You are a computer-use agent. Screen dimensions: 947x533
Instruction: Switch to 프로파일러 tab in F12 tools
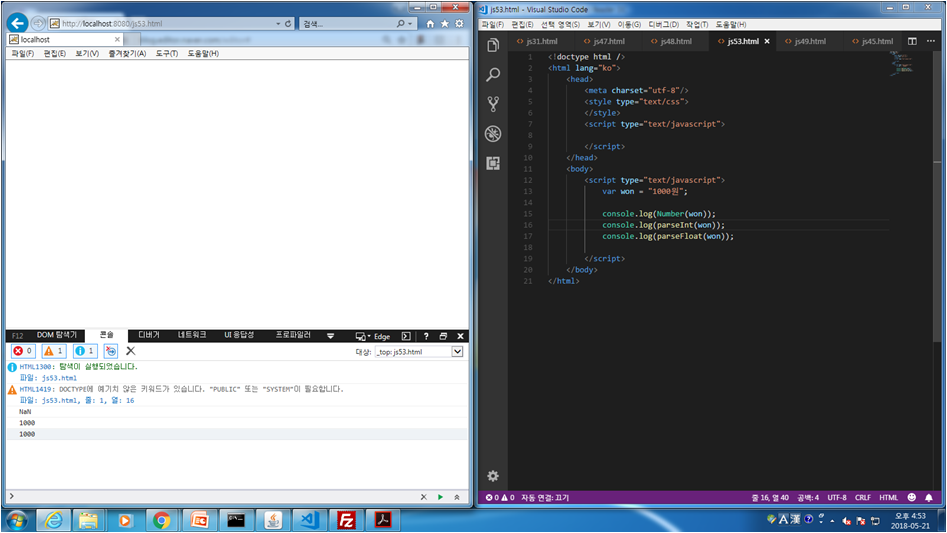293,335
